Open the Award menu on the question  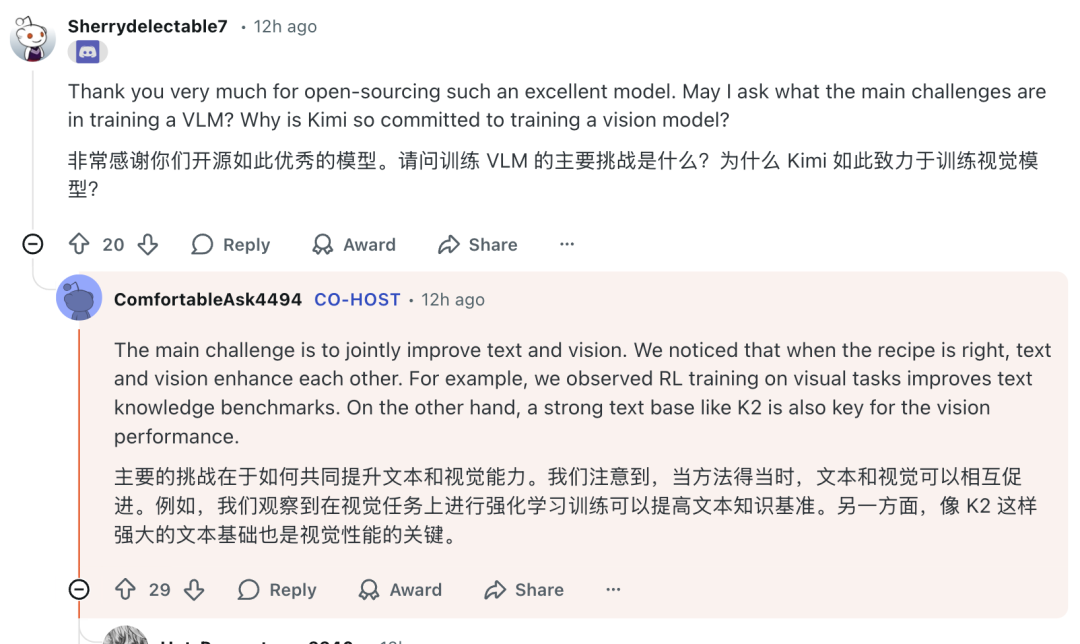click(x=353, y=244)
